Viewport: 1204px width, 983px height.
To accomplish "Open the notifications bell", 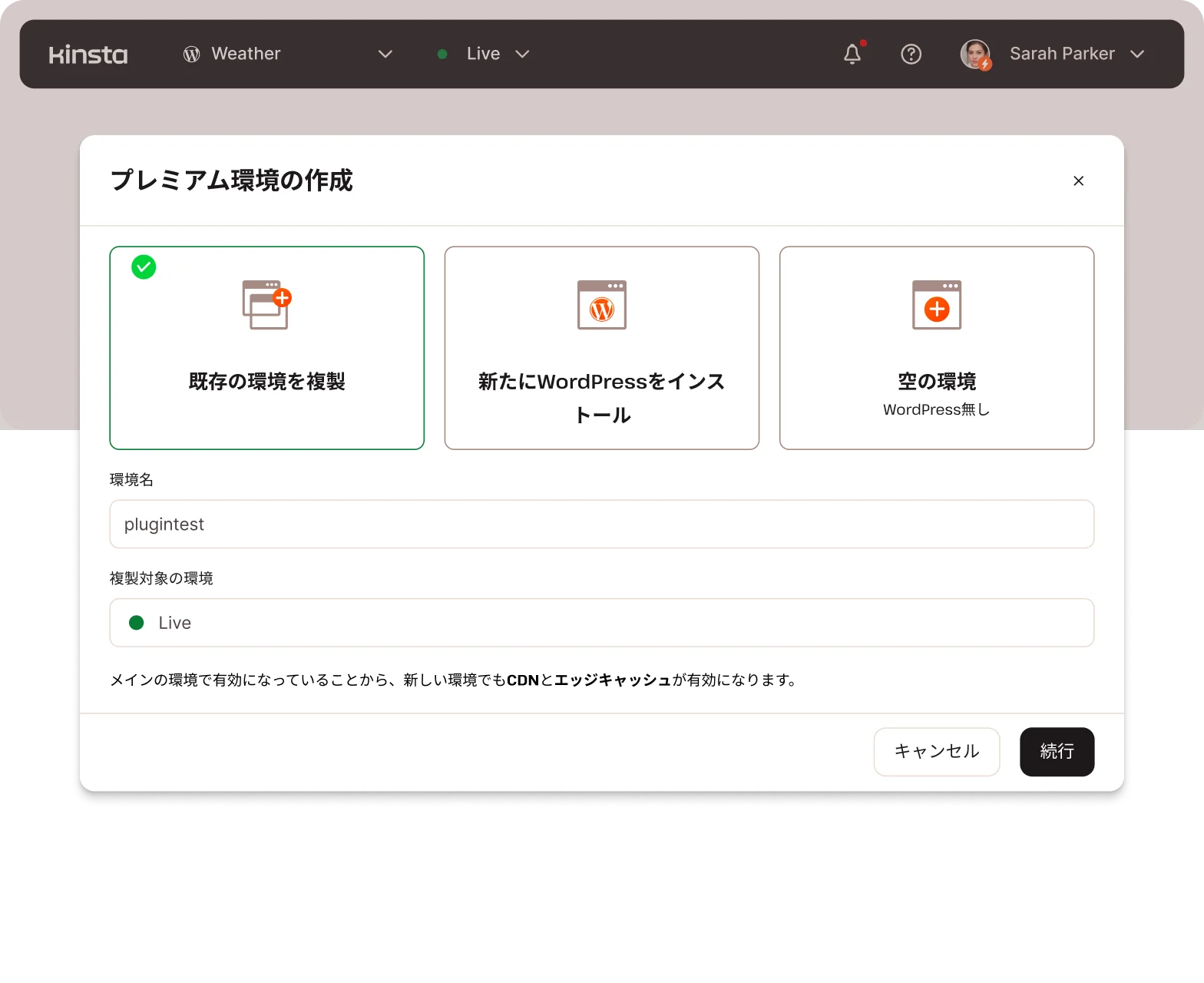I will (852, 54).
